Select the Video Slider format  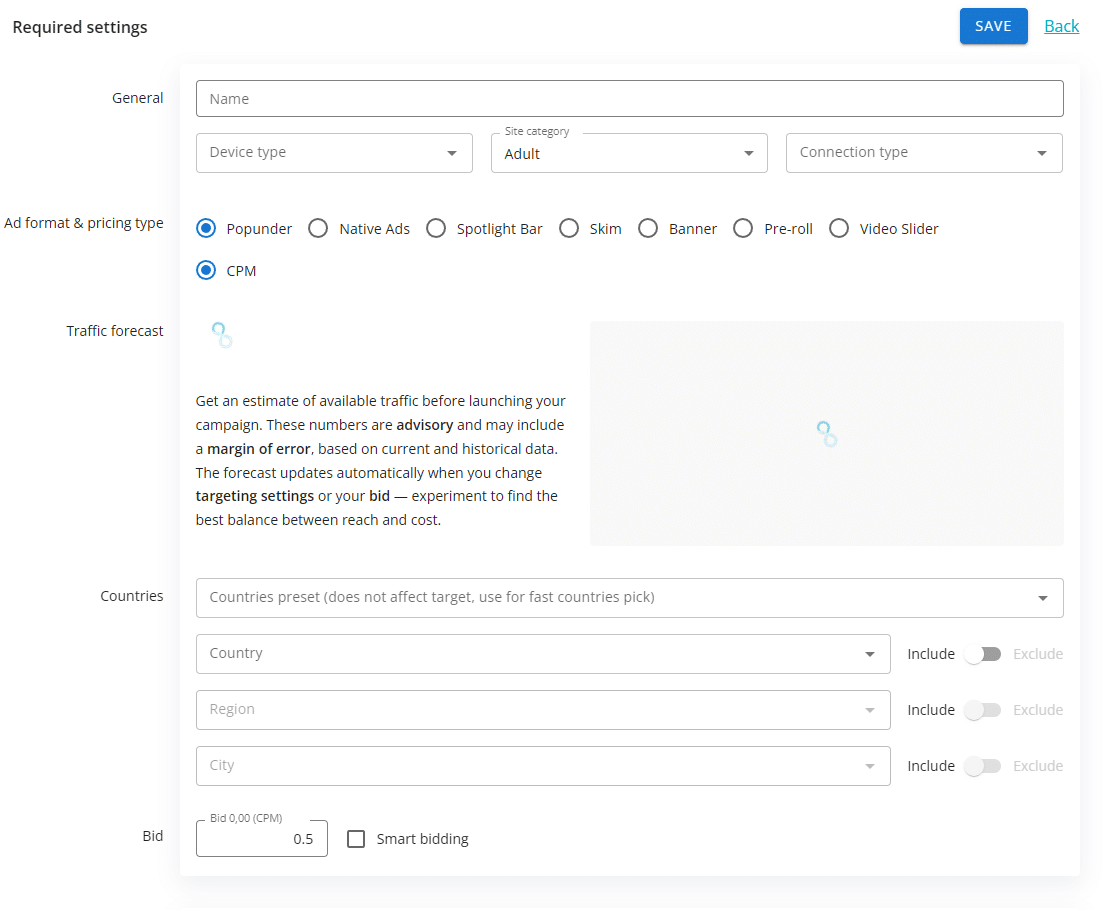839,229
